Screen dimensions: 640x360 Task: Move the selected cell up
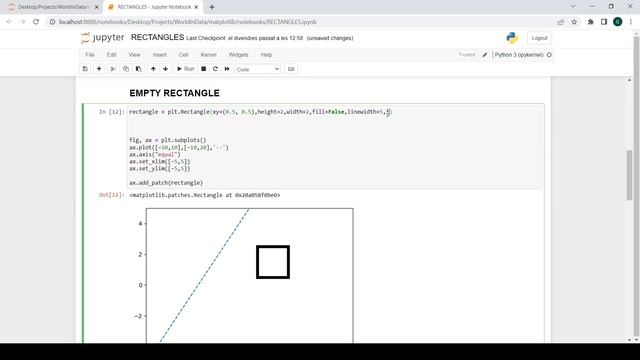tap(153, 69)
